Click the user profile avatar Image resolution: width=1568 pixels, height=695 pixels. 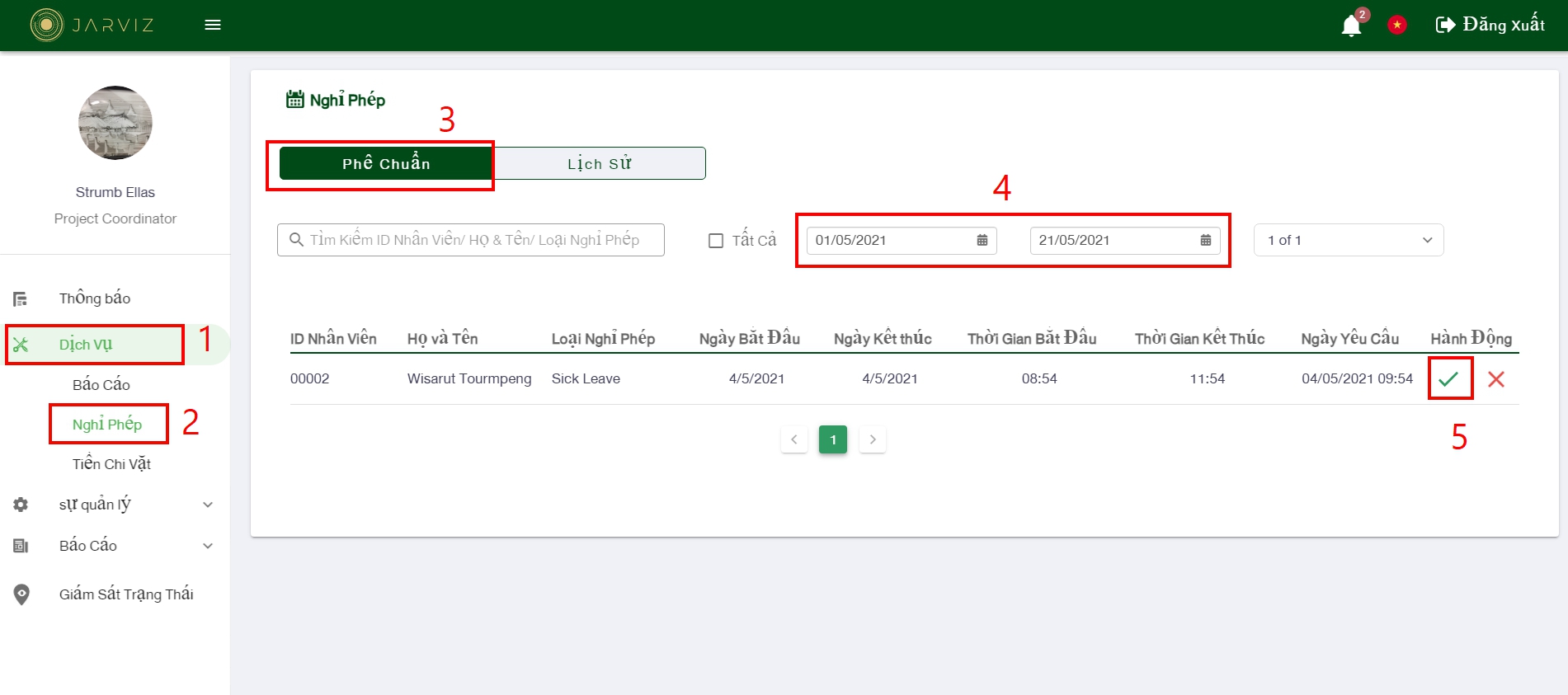[x=115, y=123]
